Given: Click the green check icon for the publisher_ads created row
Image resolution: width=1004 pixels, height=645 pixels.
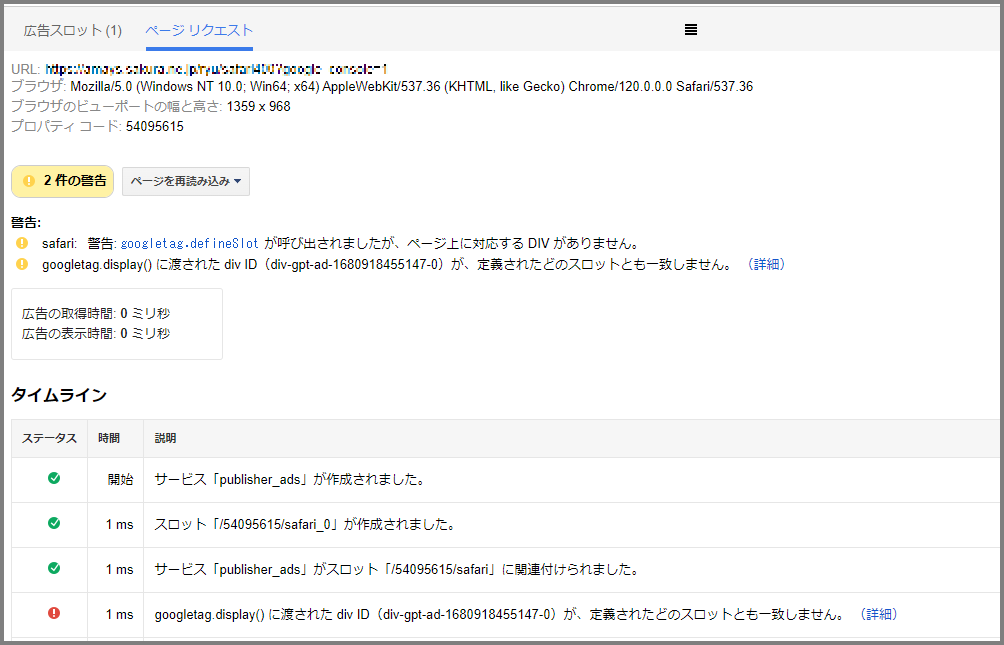Looking at the screenshot, I should [54, 478].
